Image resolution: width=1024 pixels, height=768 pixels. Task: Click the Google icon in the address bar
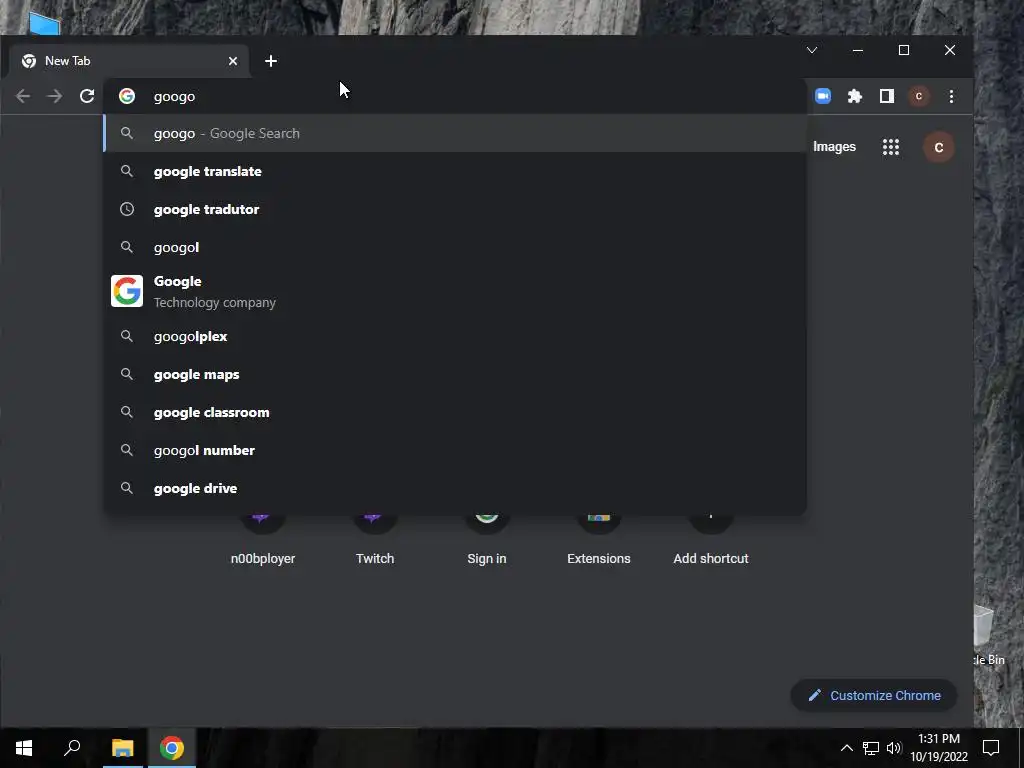pos(127,96)
